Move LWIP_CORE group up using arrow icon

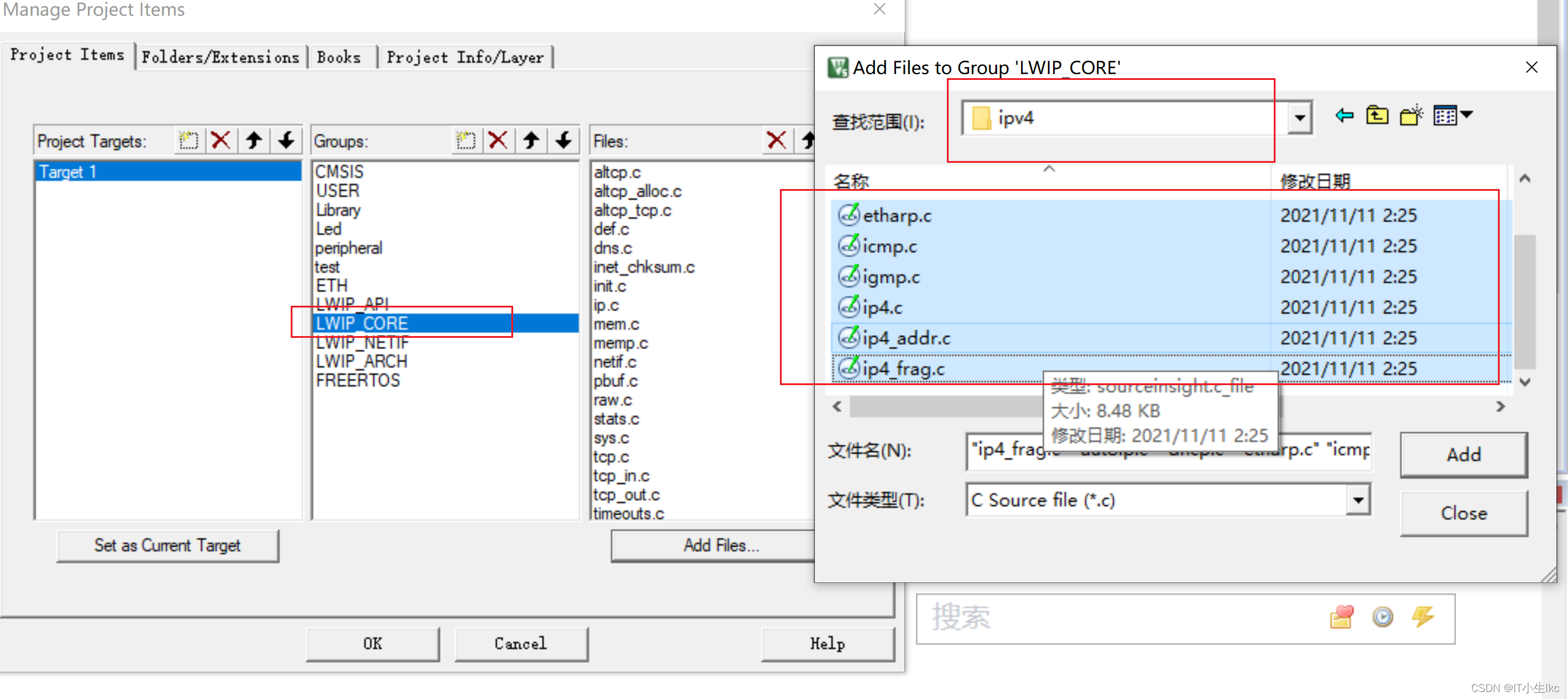(531, 141)
